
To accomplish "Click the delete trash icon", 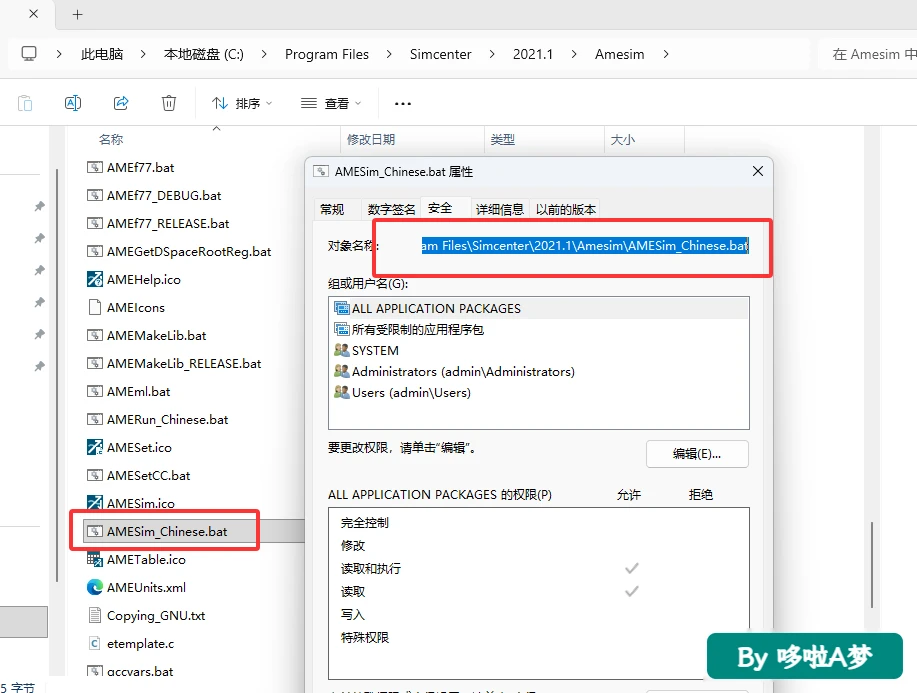I will pyautogui.click(x=168, y=104).
